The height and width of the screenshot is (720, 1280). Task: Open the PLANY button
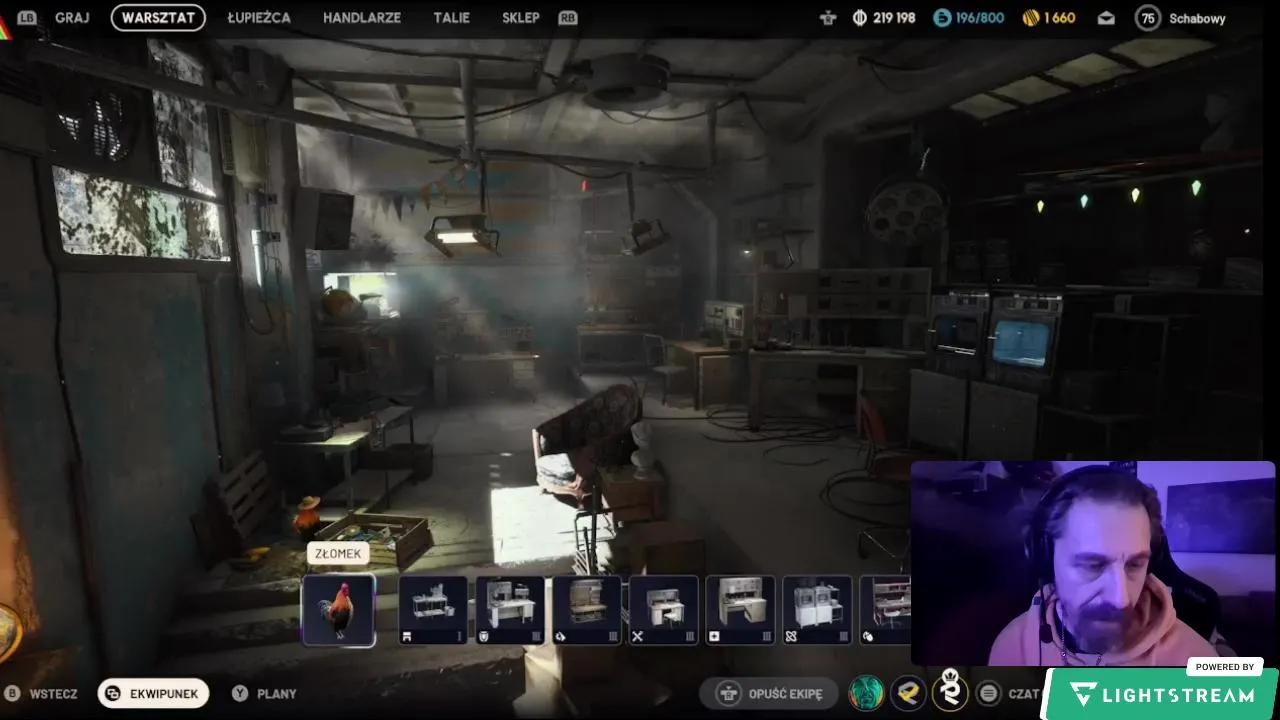[264, 693]
